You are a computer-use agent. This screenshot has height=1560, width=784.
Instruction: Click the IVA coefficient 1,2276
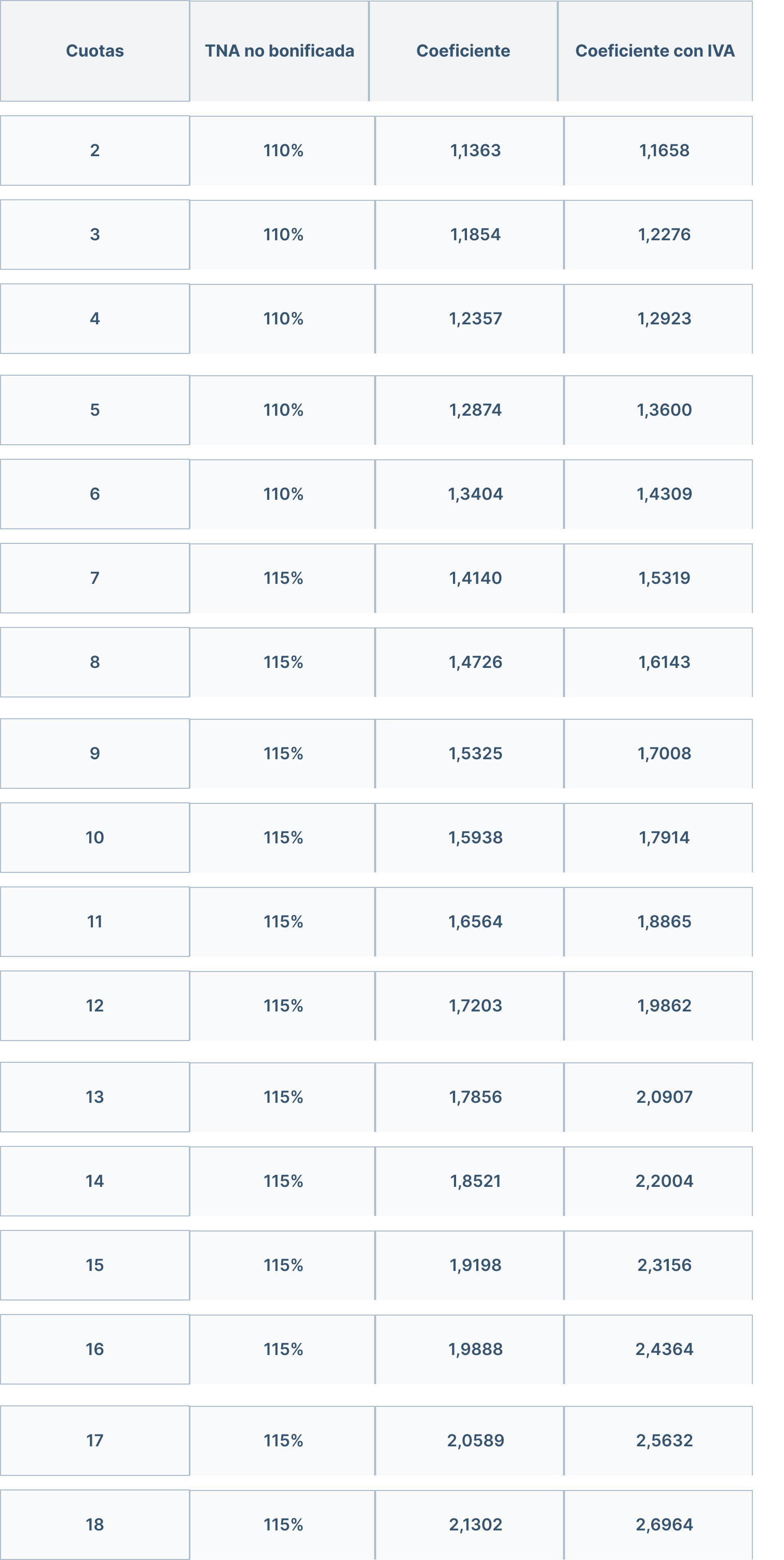click(x=664, y=235)
